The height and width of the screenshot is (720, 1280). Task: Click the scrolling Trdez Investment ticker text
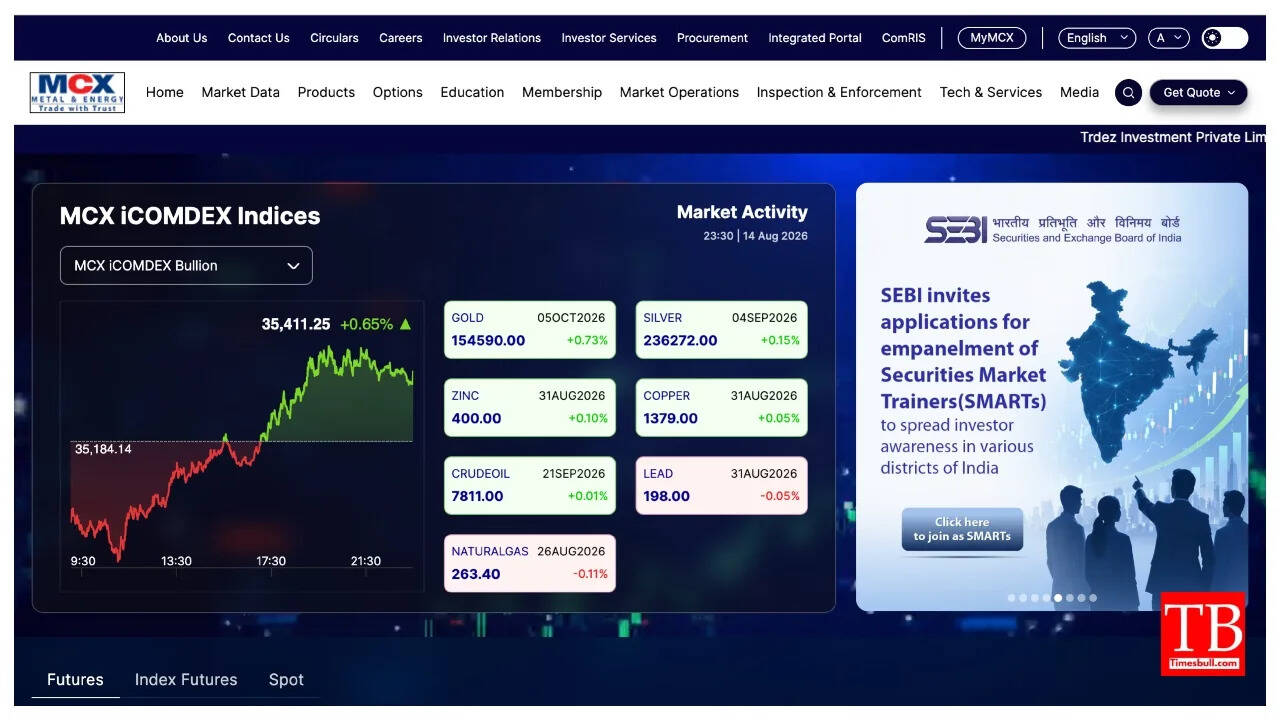click(x=1173, y=137)
